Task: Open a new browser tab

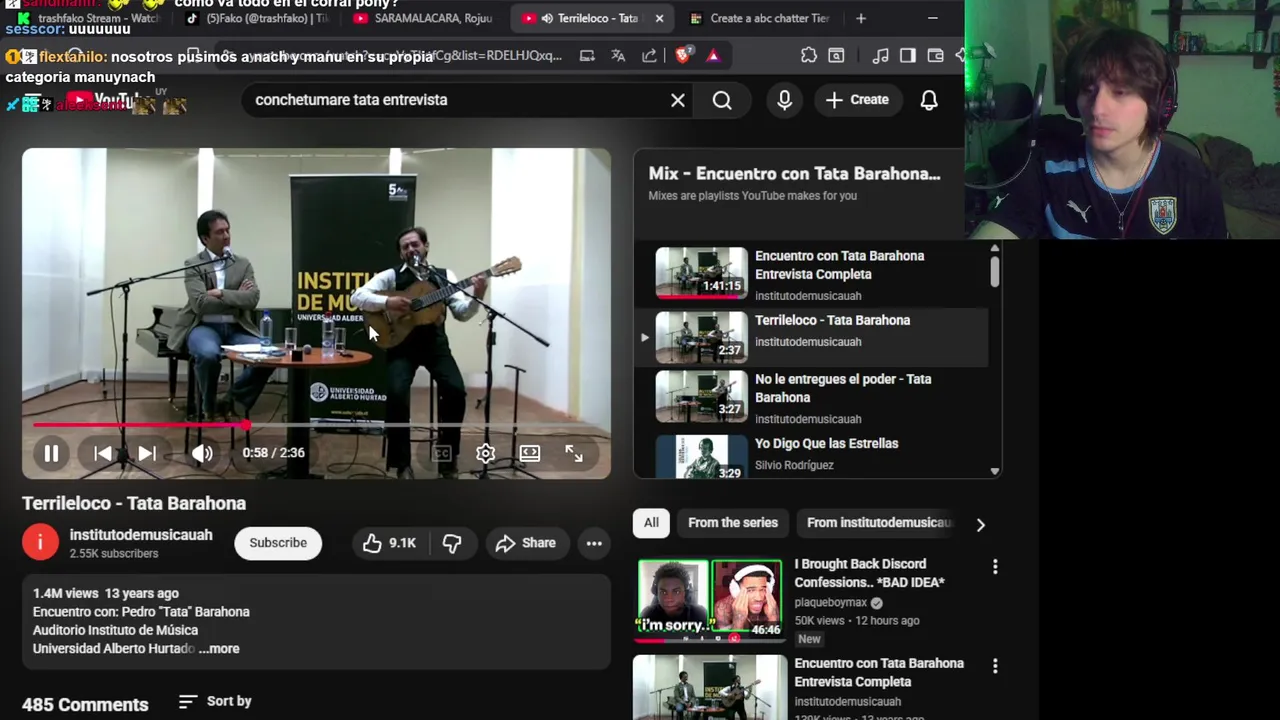Action: coord(861,18)
